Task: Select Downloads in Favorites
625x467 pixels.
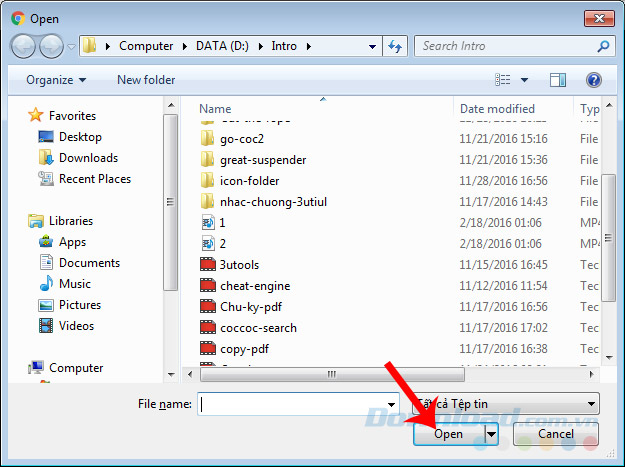Action: point(88,158)
